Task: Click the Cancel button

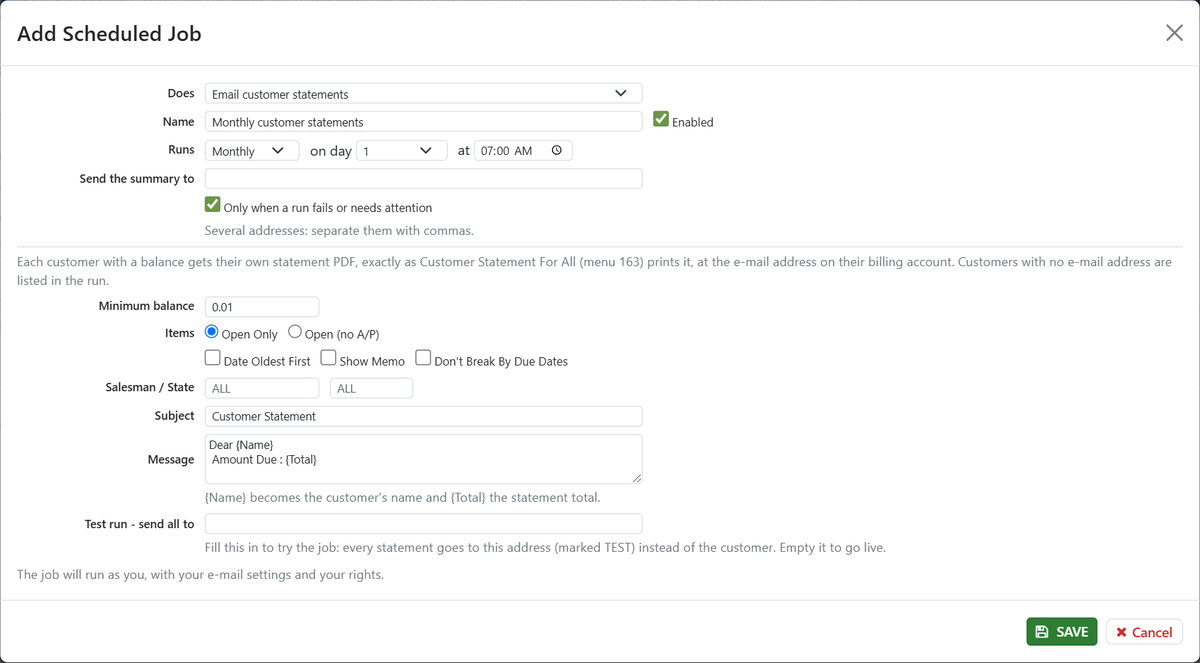Action: pyautogui.click(x=1144, y=632)
